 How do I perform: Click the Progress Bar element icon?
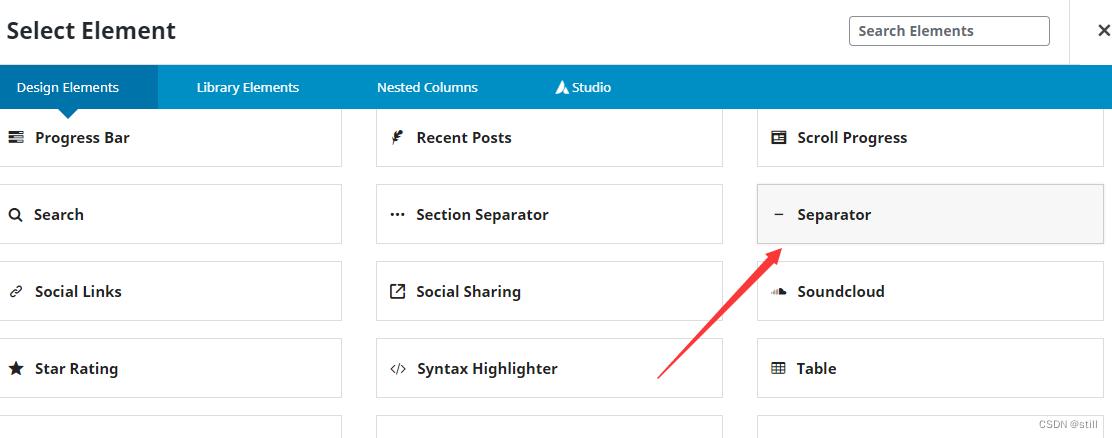(x=16, y=137)
